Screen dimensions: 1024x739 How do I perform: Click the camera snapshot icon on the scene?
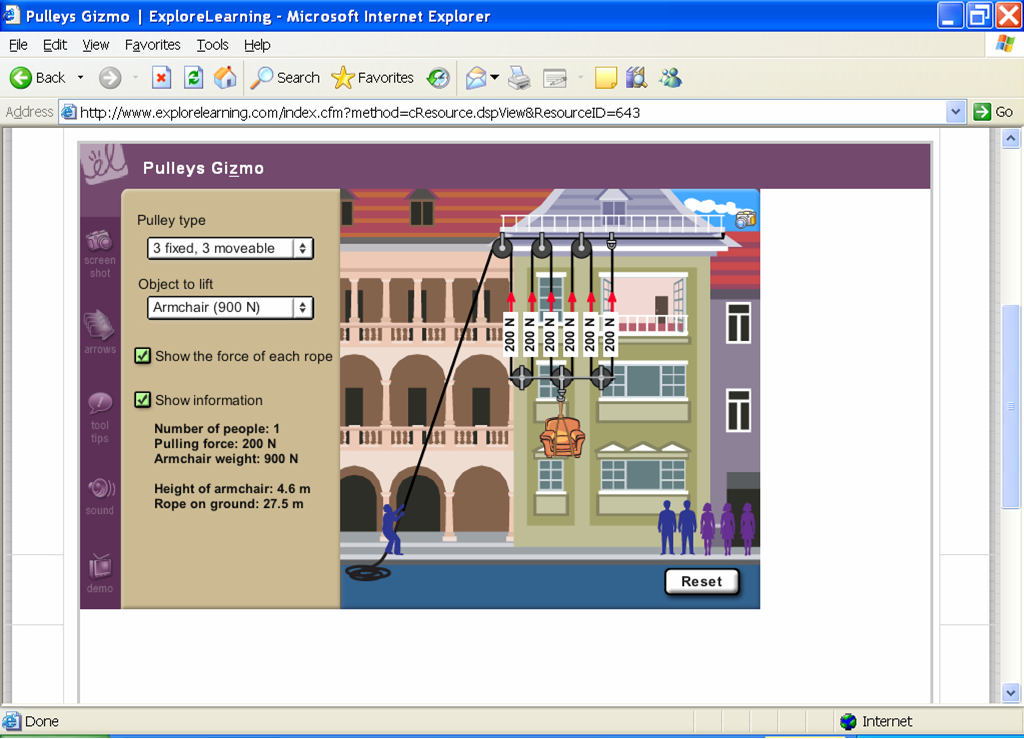tap(745, 219)
